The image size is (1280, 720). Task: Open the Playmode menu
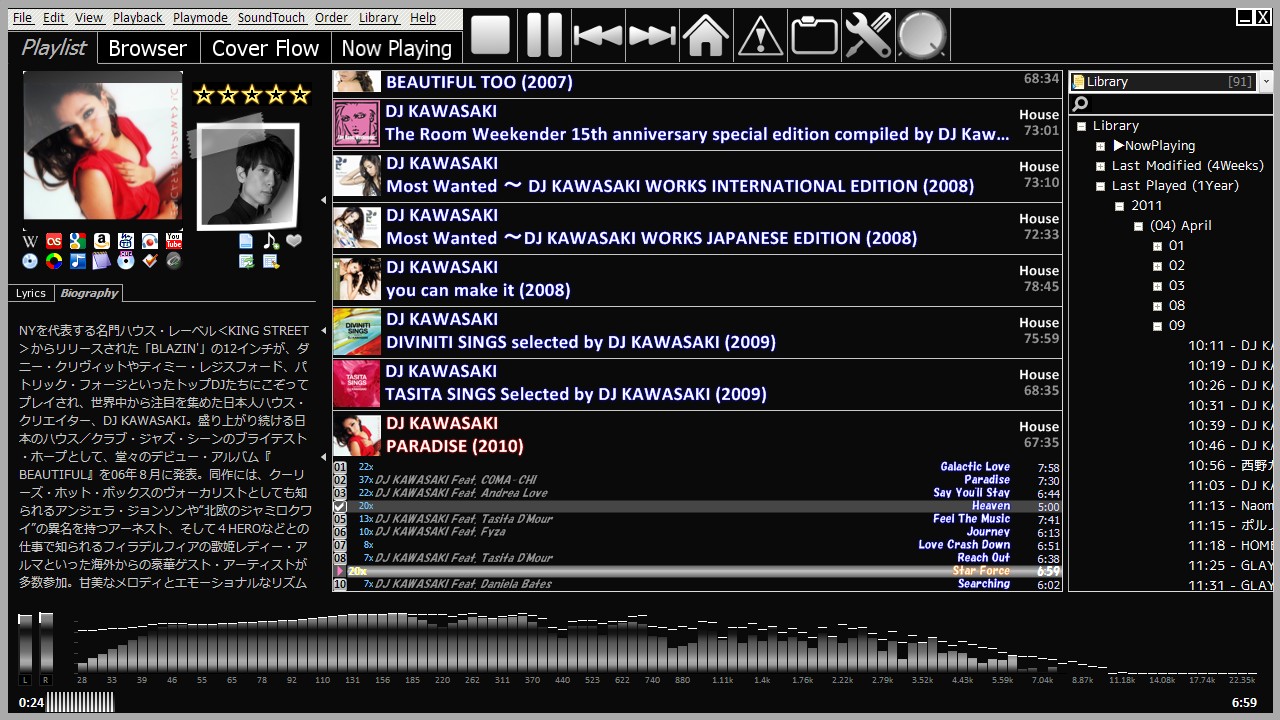[200, 18]
